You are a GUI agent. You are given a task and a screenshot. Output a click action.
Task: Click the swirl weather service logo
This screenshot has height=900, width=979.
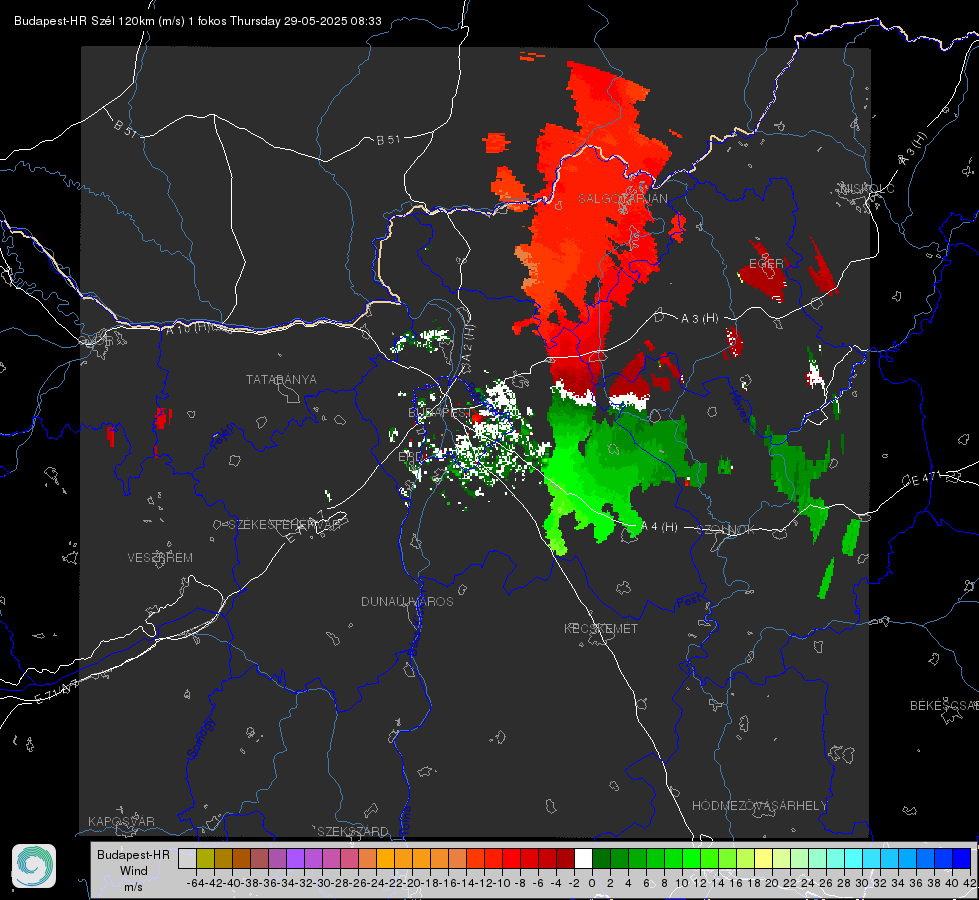(x=34, y=866)
